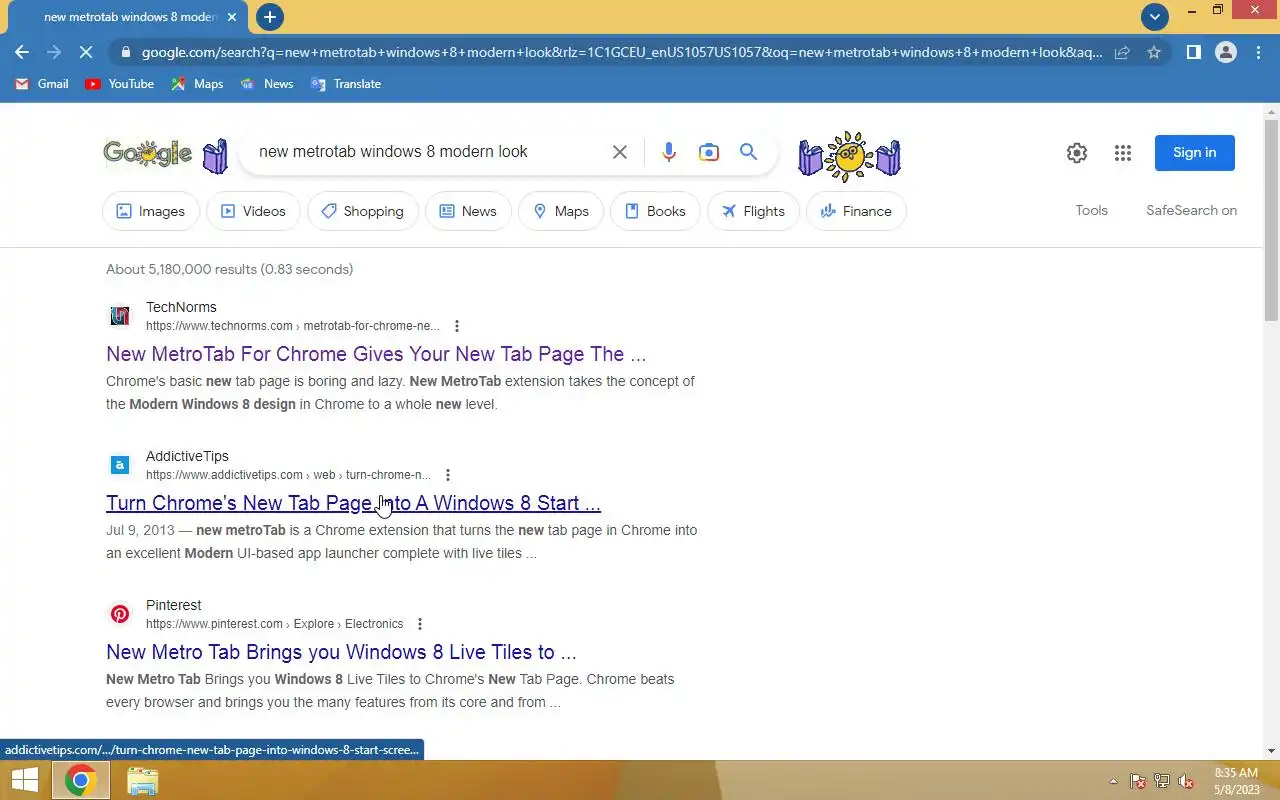Screen dimensions: 1280x800
Task: Click the page vertical scrollbar
Action: tap(1271, 222)
